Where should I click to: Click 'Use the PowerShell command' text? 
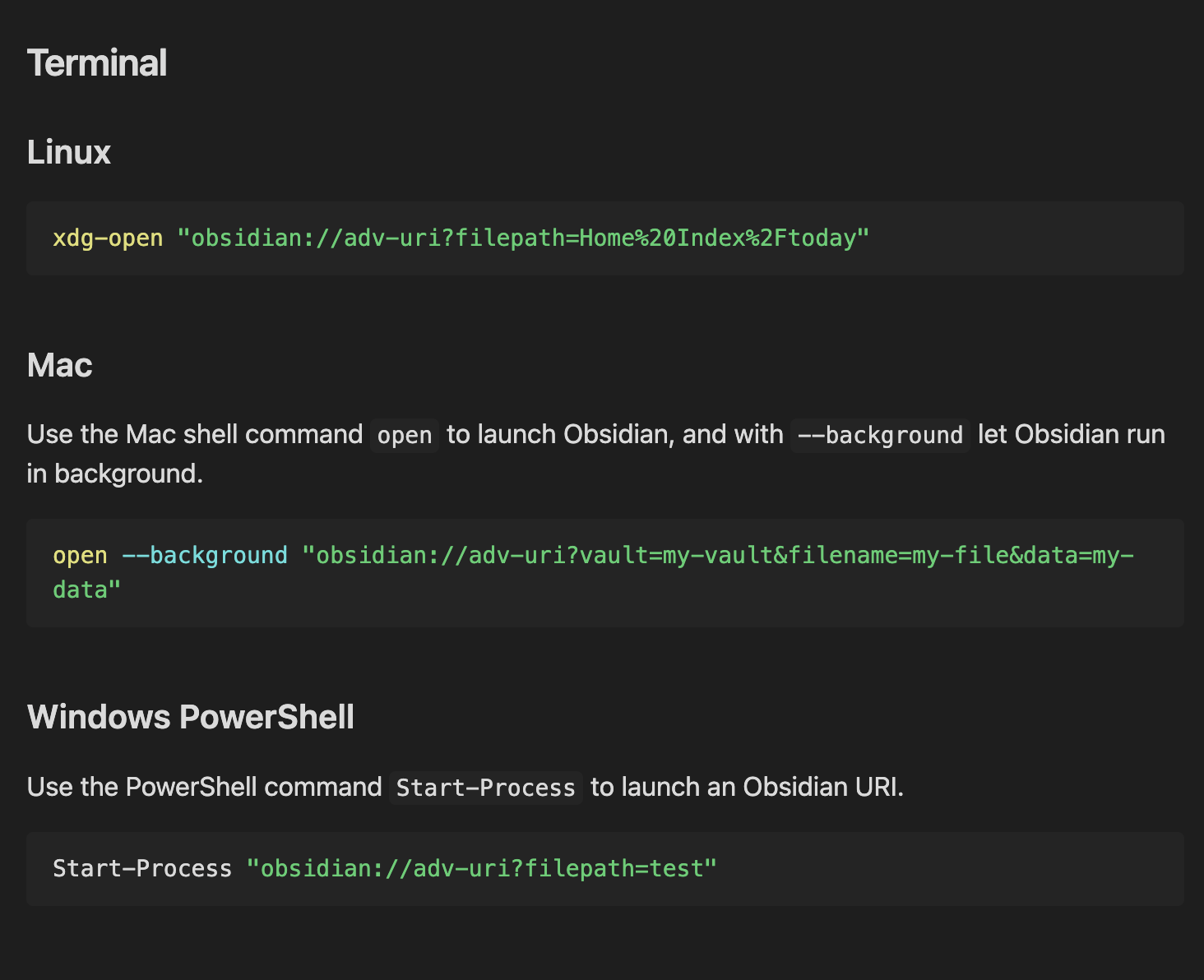204,787
